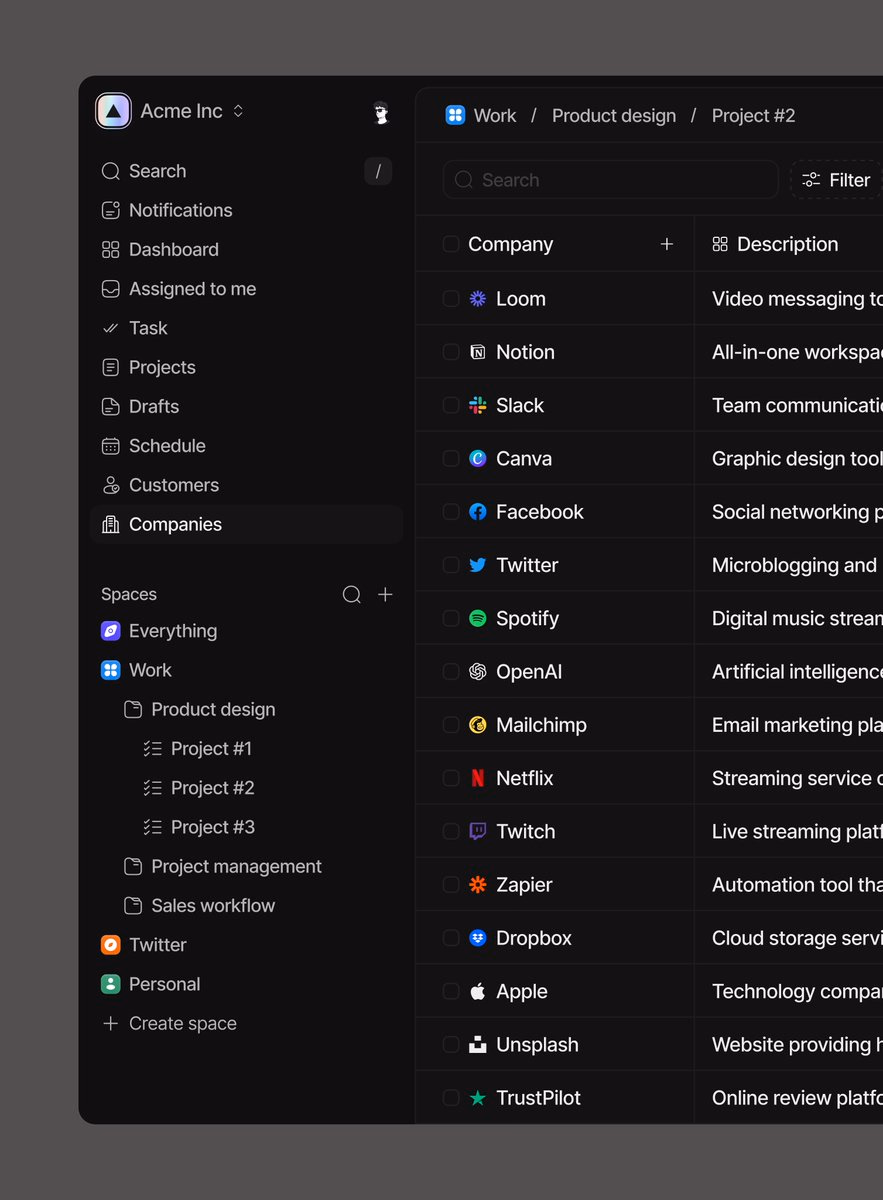Click the Work icon in the breadcrumb

click(x=455, y=115)
